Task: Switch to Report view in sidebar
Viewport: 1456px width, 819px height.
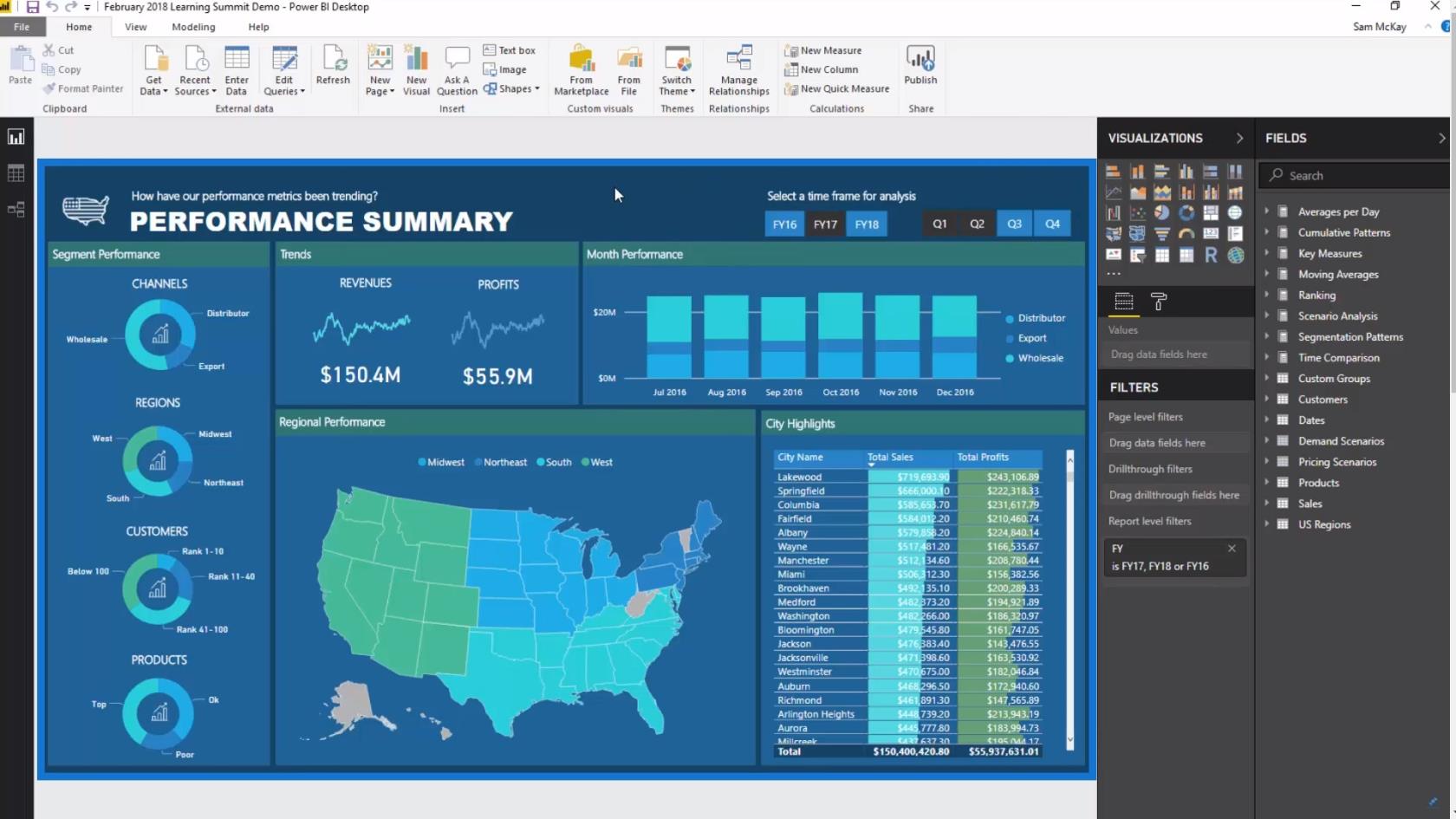Action: pos(16,137)
